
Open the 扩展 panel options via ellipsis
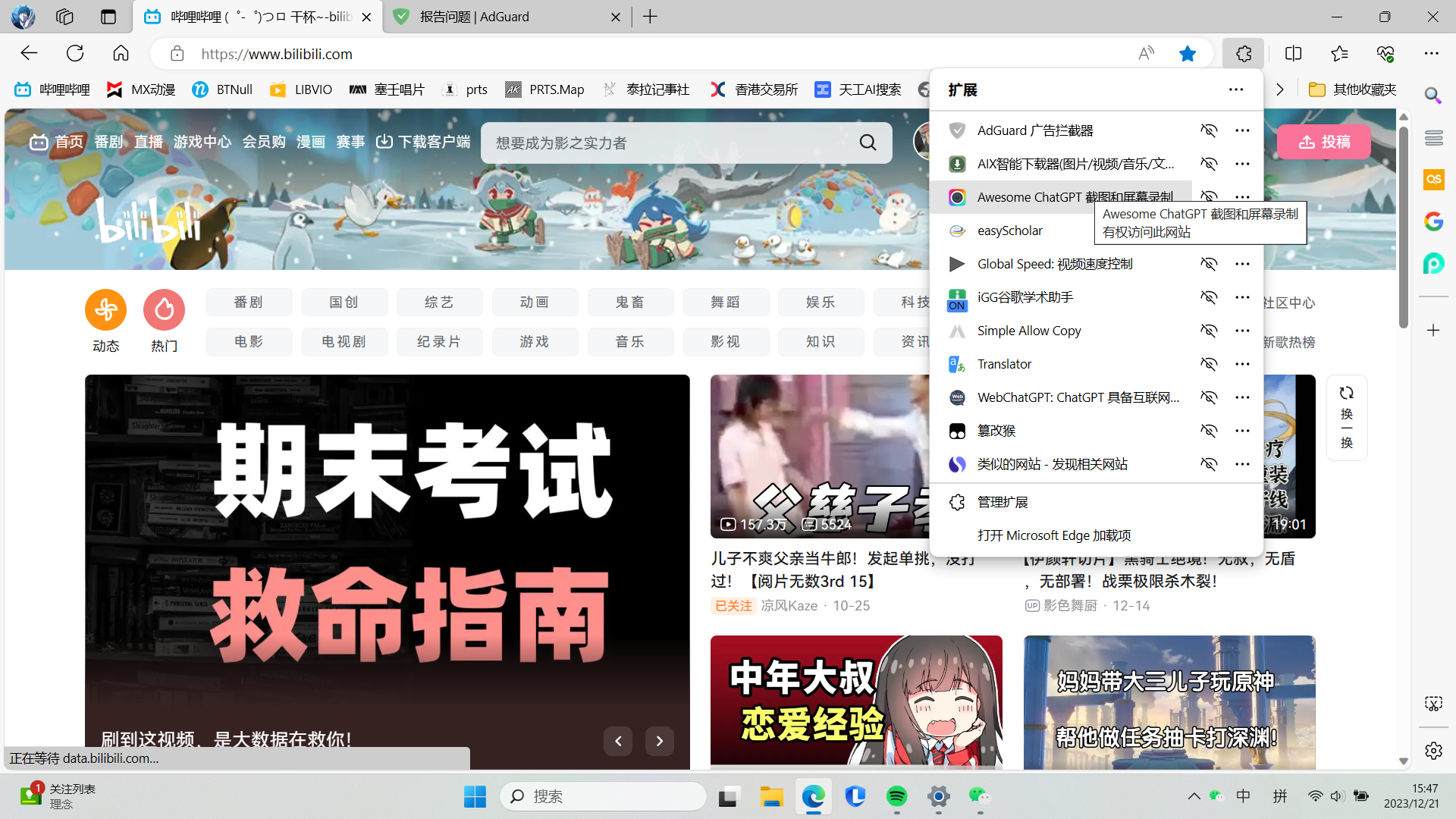coord(1236,89)
